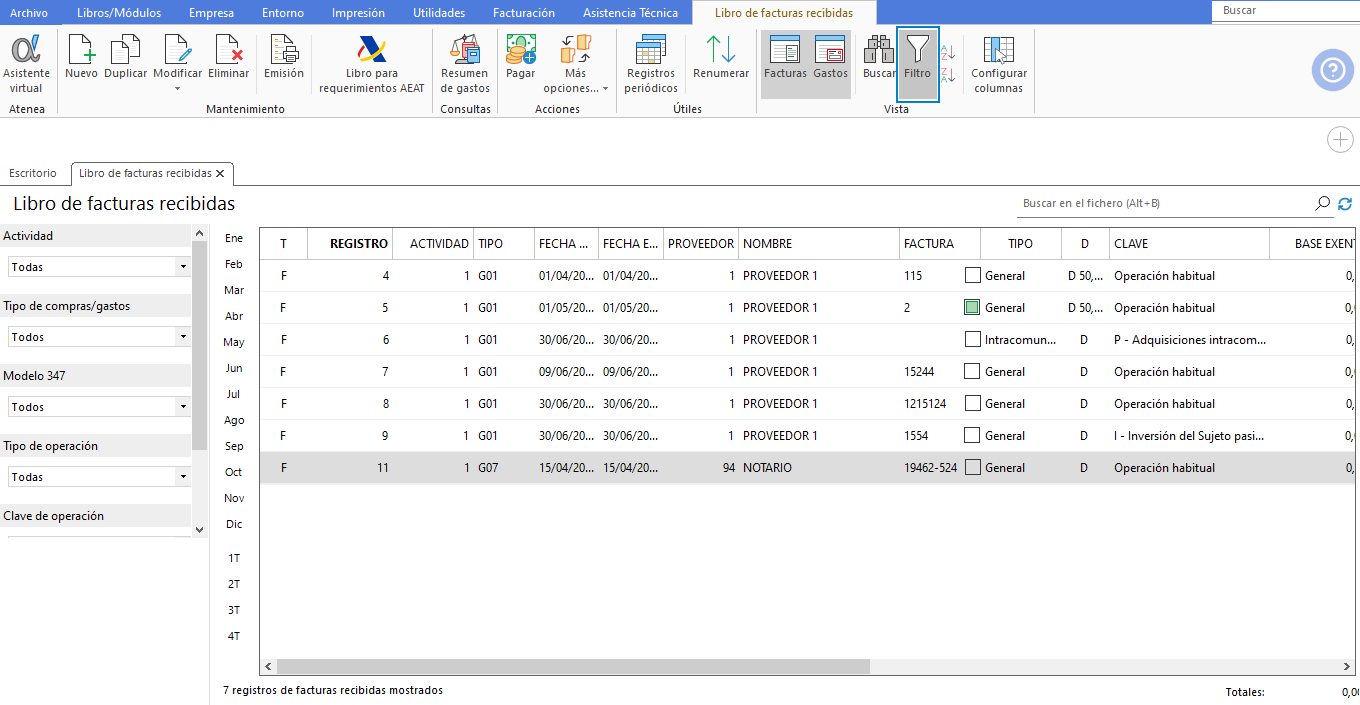Open the Tipo de operación dropdown
1360x705 pixels.
(99, 477)
